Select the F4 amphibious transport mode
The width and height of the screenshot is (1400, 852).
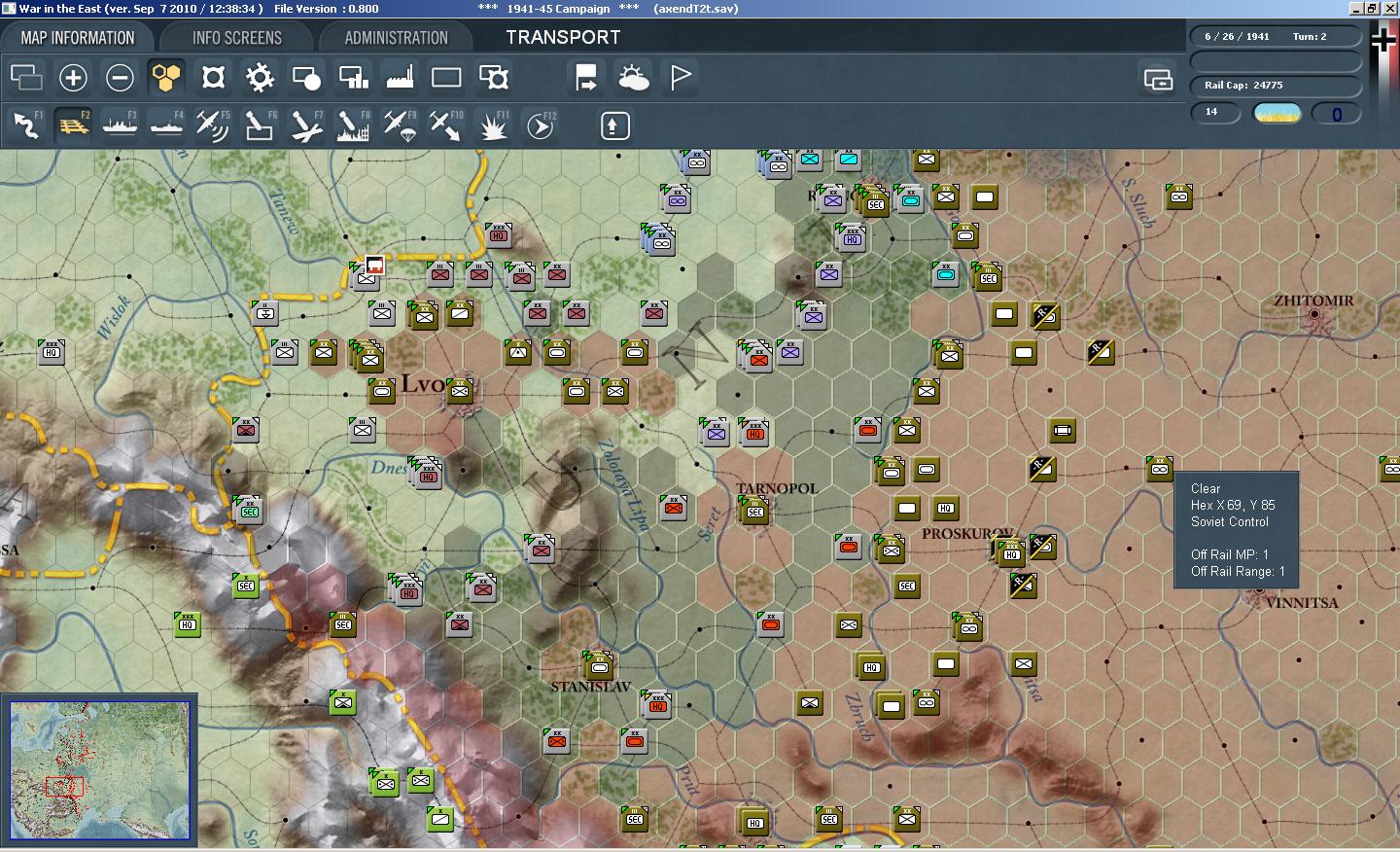166,125
